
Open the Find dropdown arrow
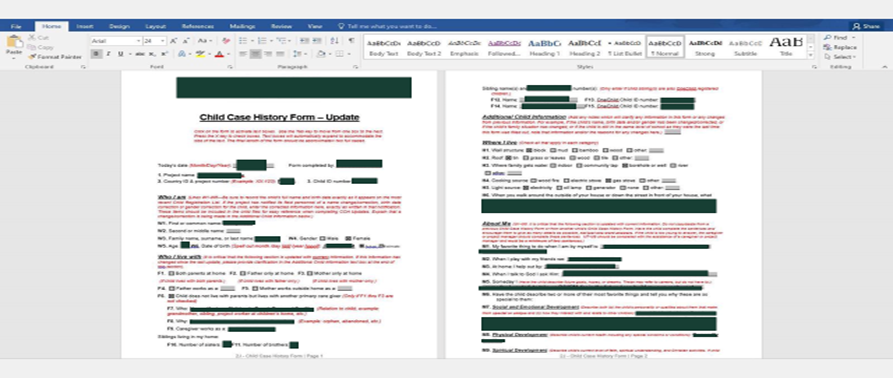pos(853,38)
